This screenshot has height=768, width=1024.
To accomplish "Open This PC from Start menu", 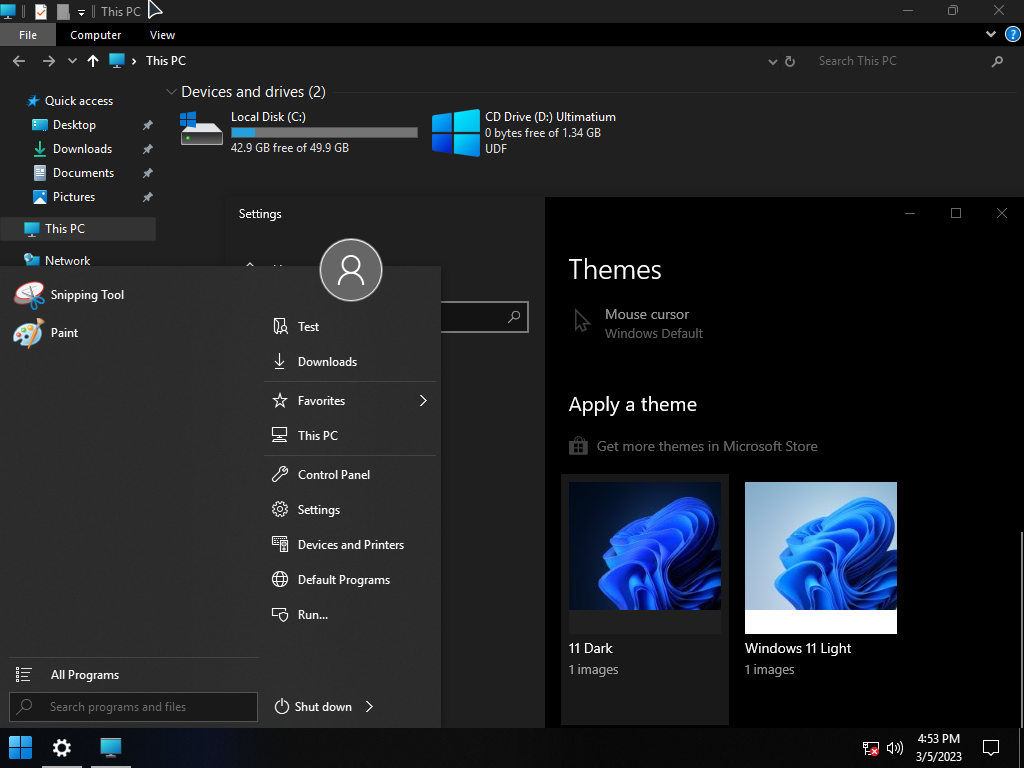I will (305, 436).
